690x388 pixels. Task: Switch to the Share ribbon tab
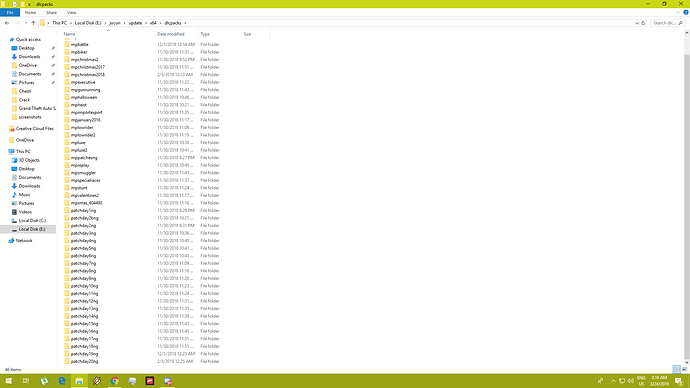click(x=51, y=13)
